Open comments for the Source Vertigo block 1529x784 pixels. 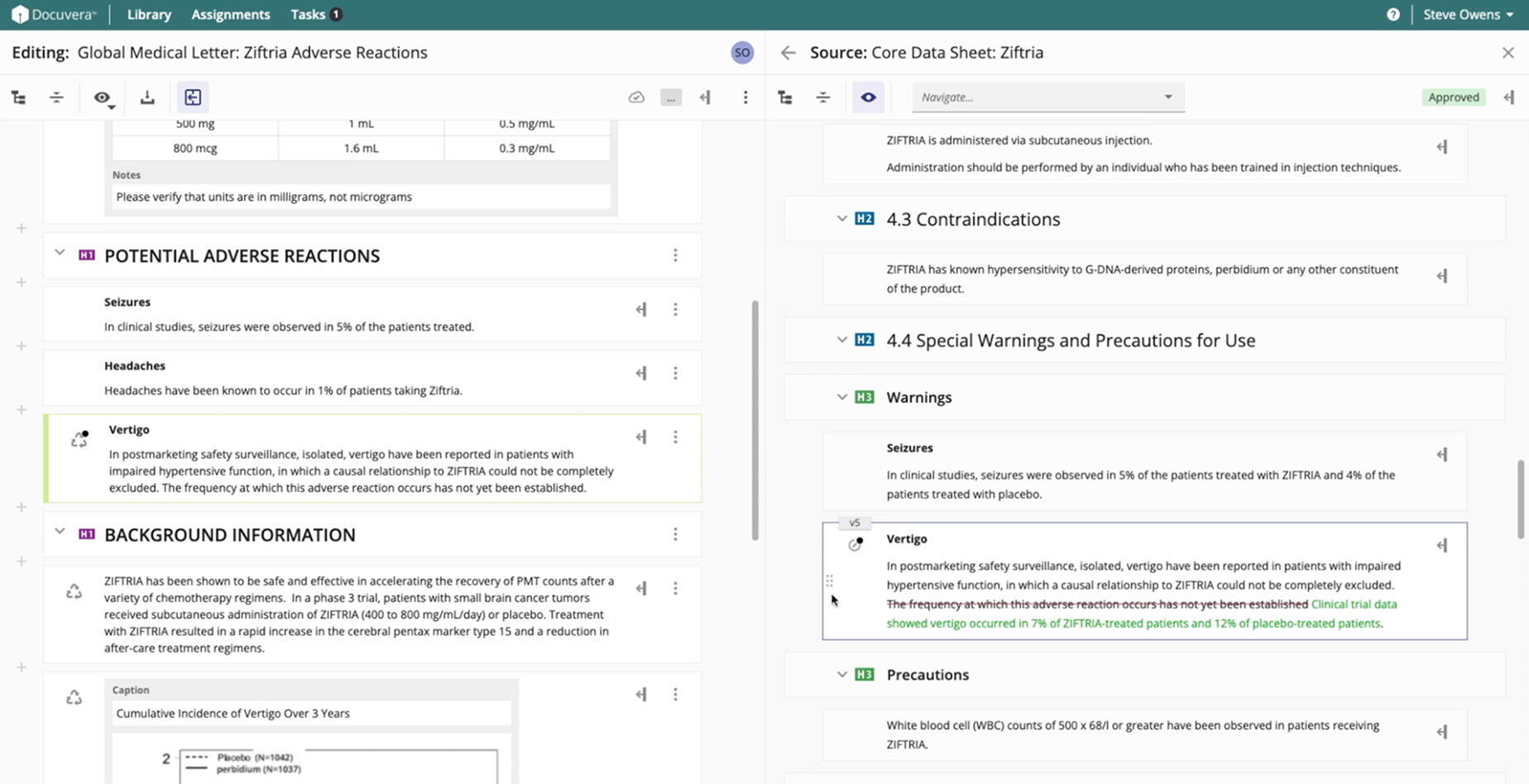click(1442, 546)
